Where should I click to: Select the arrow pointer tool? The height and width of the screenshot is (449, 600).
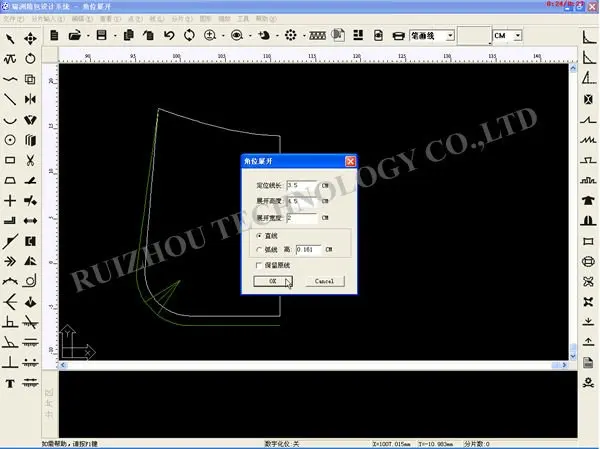[10, 38]
